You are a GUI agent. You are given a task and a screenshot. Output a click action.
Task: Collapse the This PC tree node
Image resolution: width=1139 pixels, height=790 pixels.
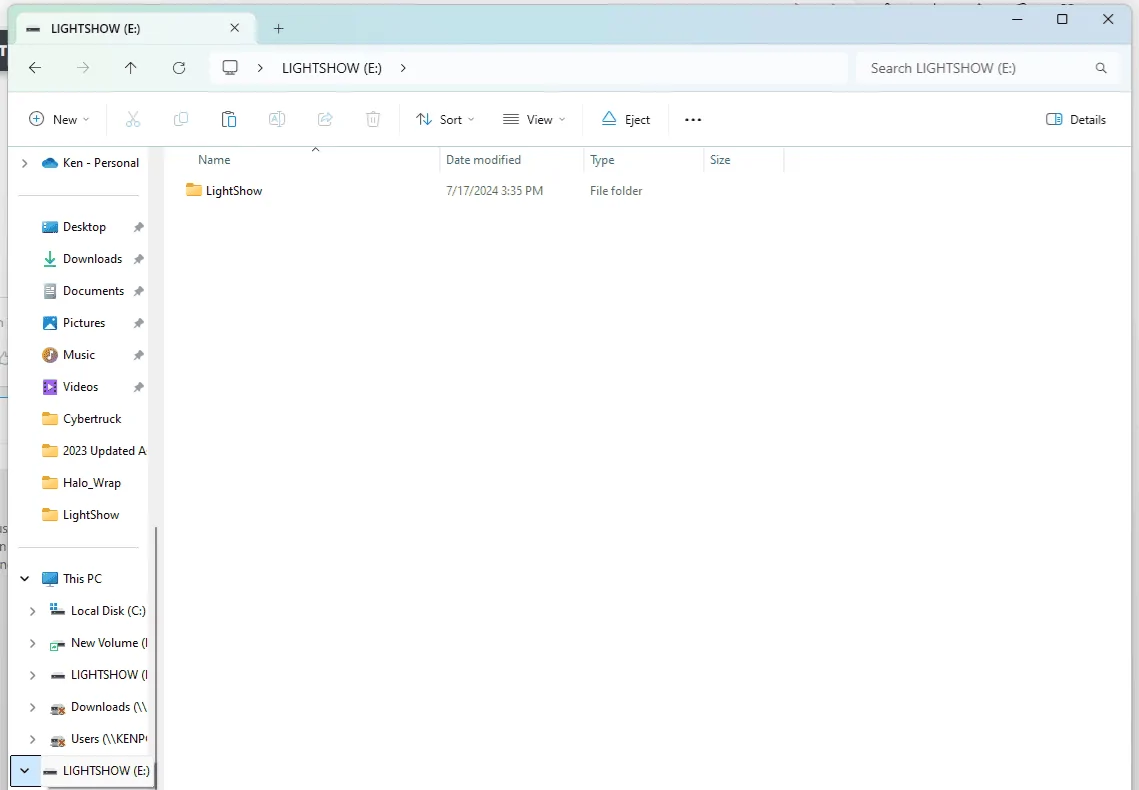pos(25,579)
